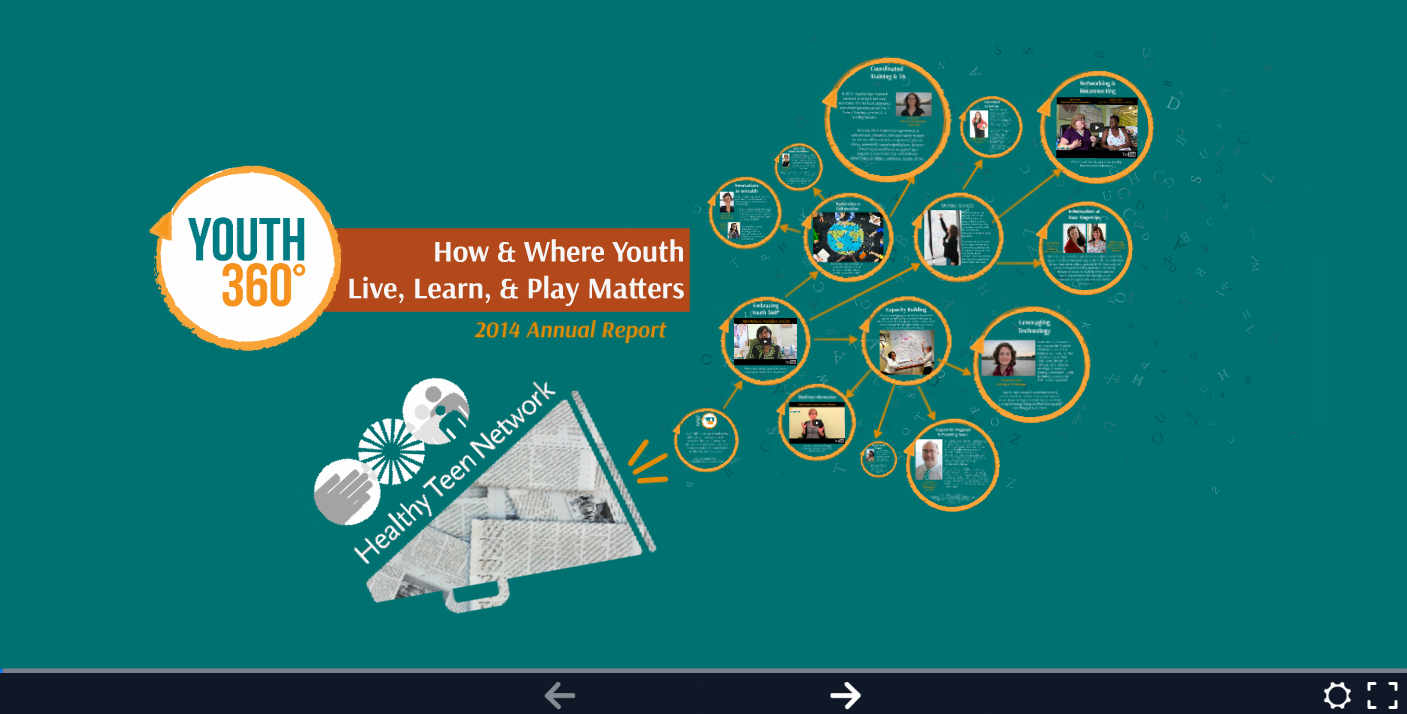
Task: Open the Leveraging Technology circle
Action: tap(1030, 365)
